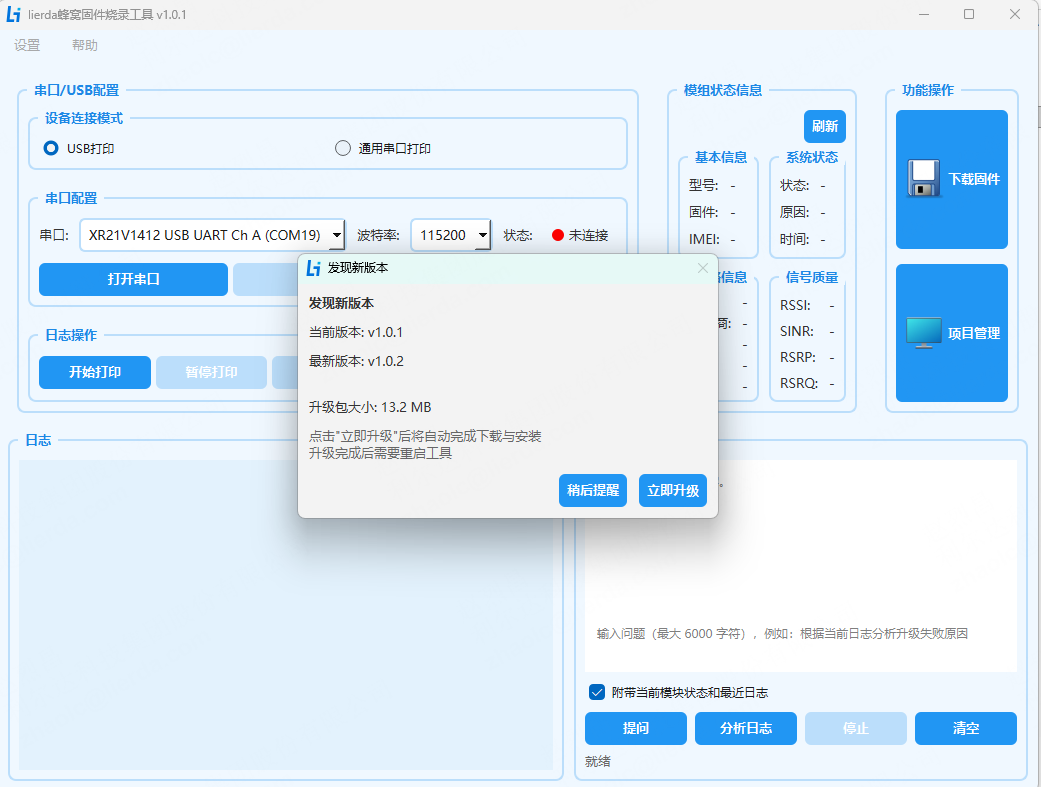
Task: Click the 固件: firmware info label
Action: click(x=704, y=213)
